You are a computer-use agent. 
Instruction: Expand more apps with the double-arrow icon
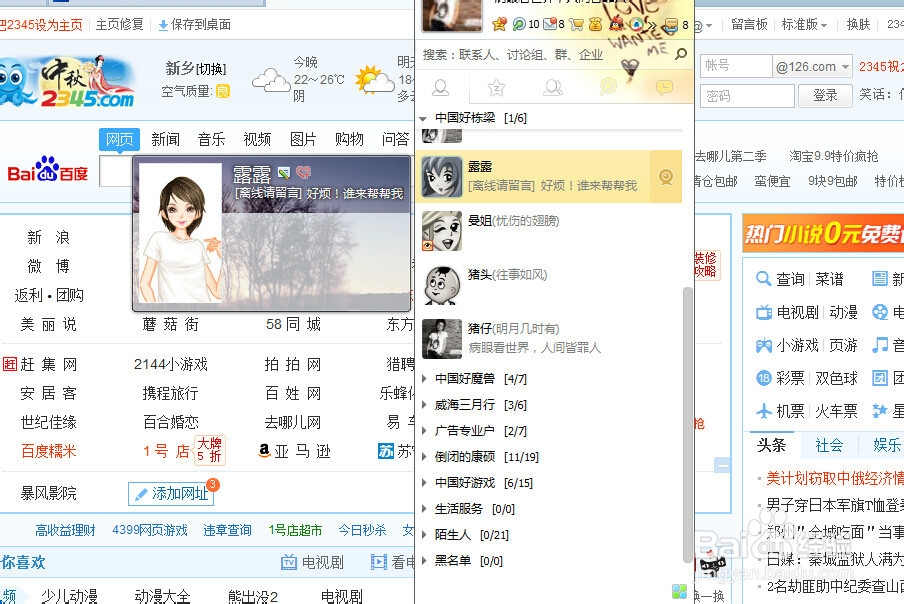point(652,25)
